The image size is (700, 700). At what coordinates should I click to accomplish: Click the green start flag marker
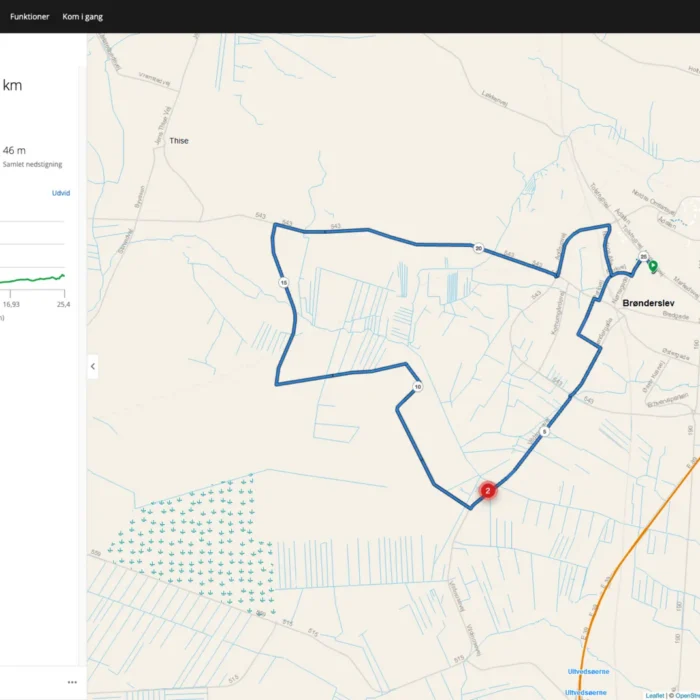click(x=653, y=266)
